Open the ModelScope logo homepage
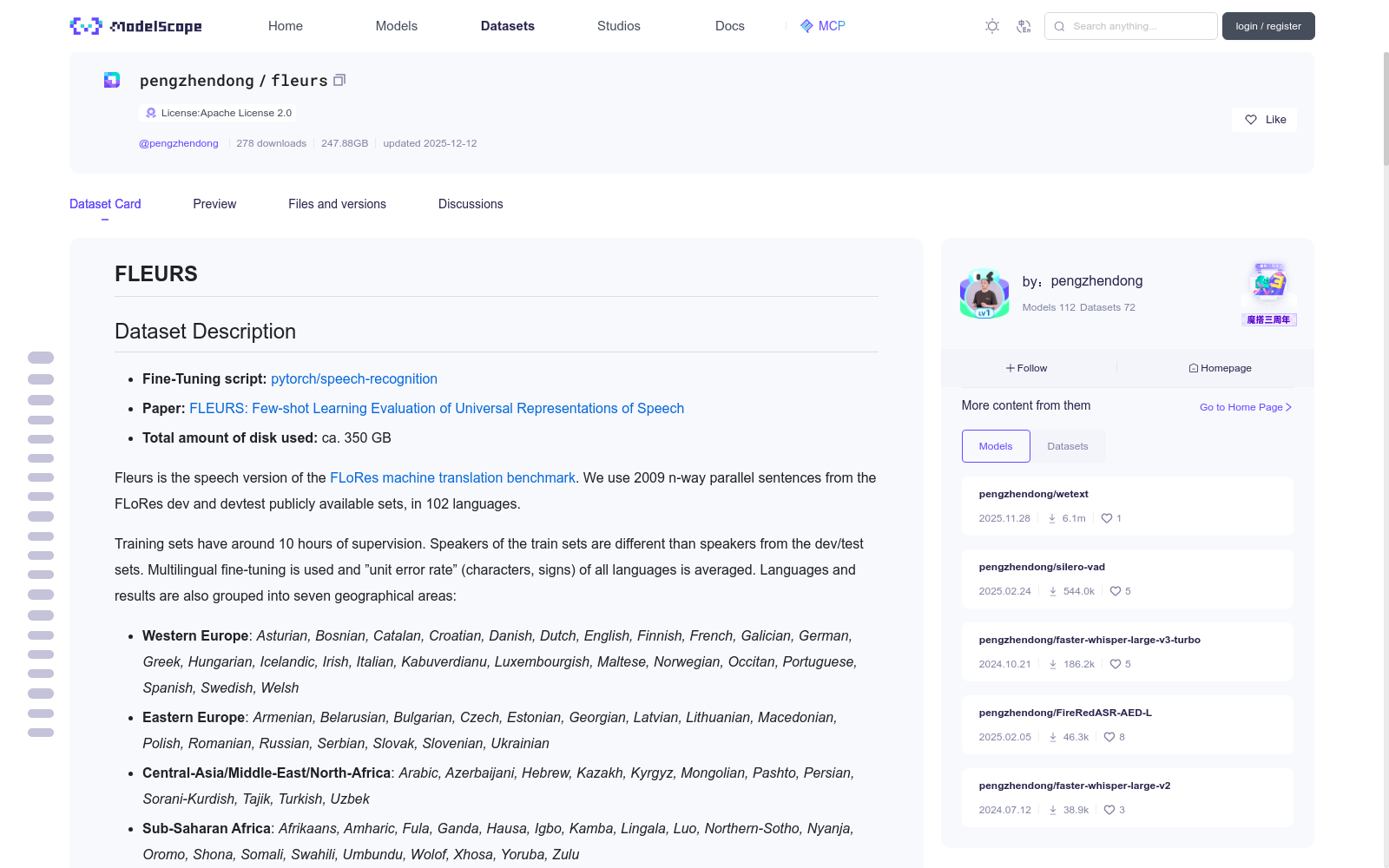 click(135, 26)
